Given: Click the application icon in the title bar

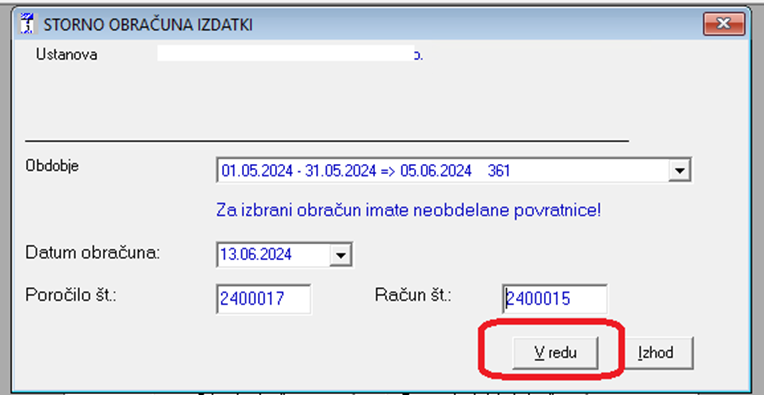Looking at the screenshot, I should click(x=26, y=24).
